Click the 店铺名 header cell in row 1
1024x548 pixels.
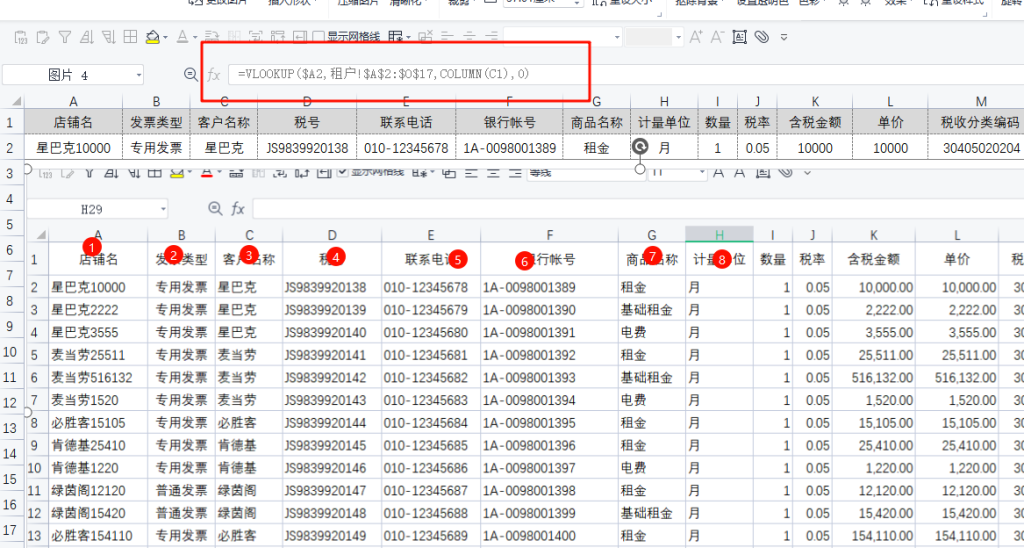(73, 122)
